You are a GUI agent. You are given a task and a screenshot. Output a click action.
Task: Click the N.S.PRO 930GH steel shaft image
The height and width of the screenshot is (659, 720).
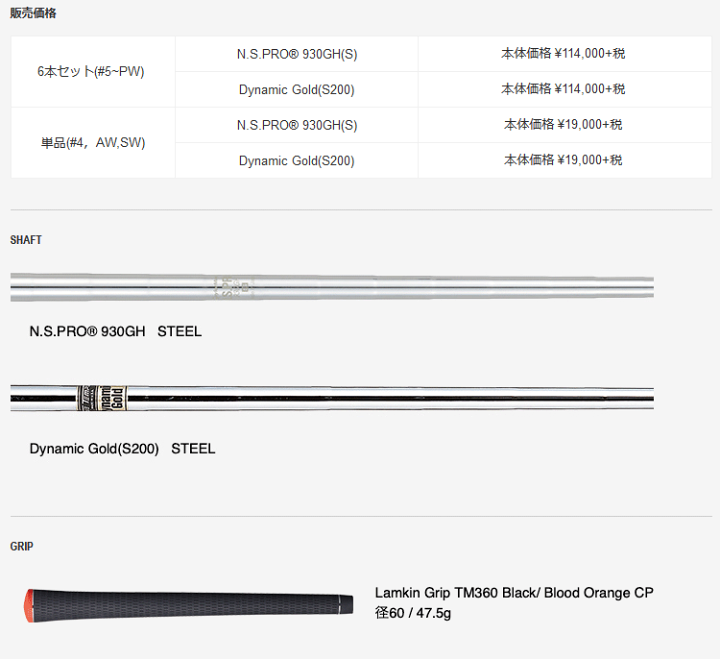coord(332,287)
